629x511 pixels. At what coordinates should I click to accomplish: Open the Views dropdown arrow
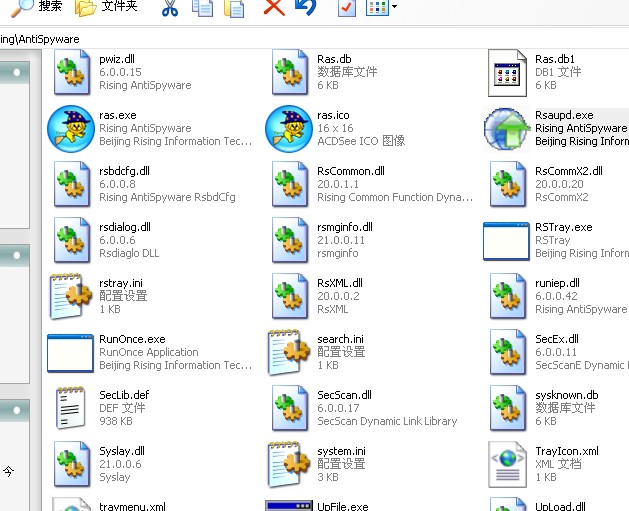click(x=394, y=6)
